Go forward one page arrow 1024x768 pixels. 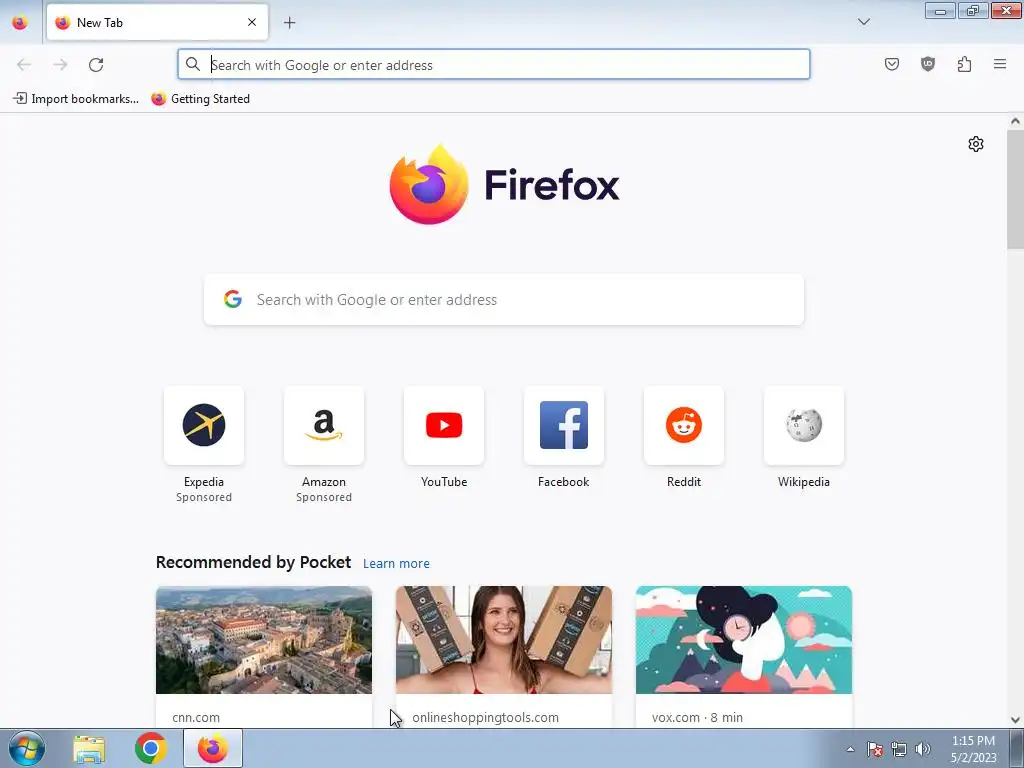click(x=60, y=65)
